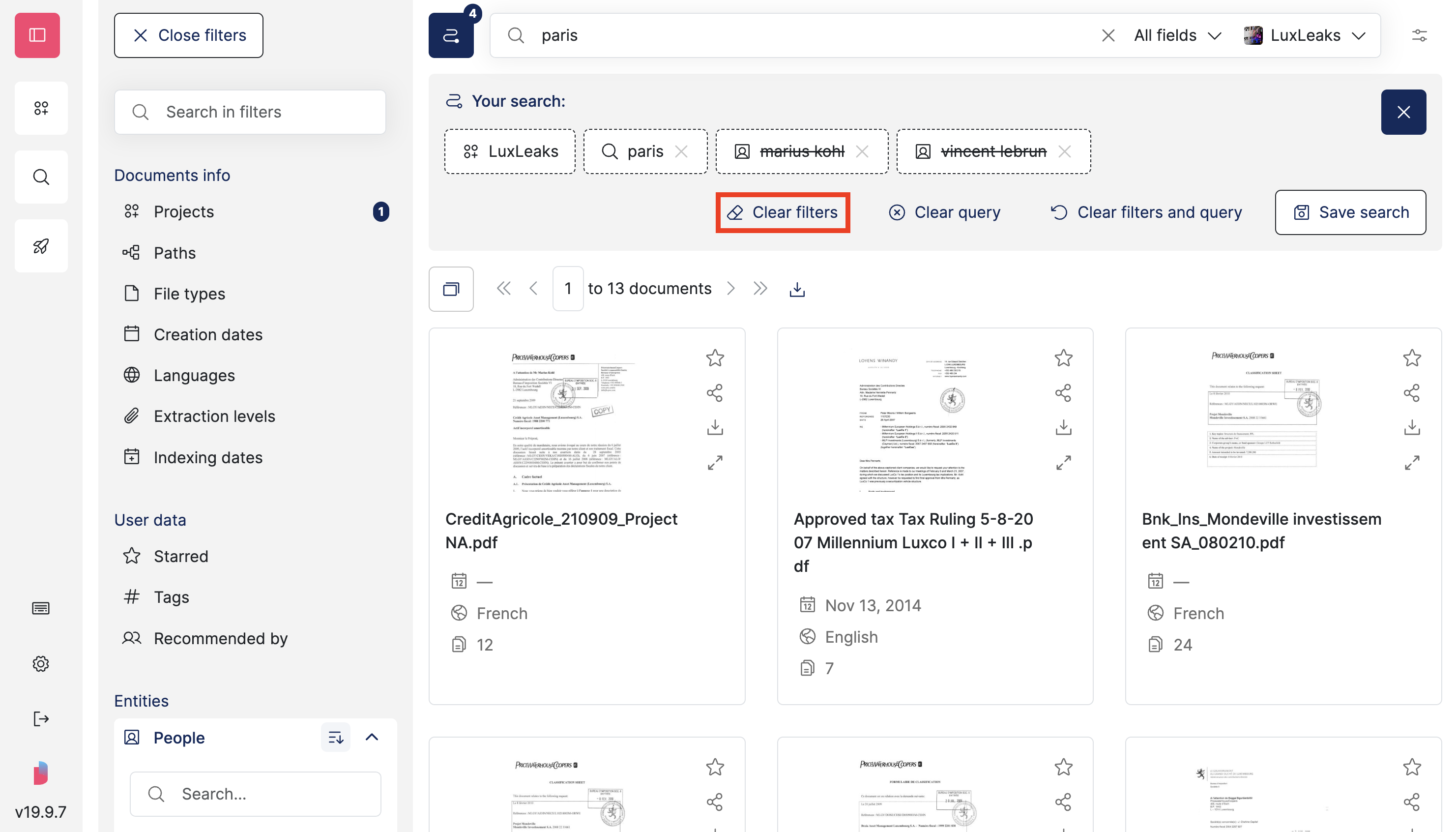Open the projects grid icon in sidebar
The image size is (1456, 832).
(x=41, y=107)
